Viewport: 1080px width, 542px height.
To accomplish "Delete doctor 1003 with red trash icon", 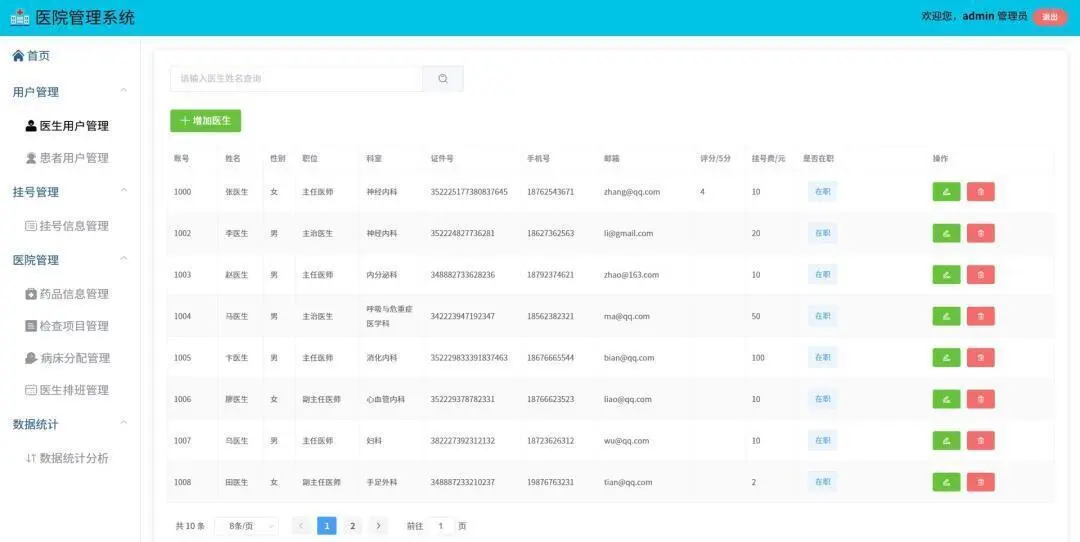I will [x=981, y=275].
